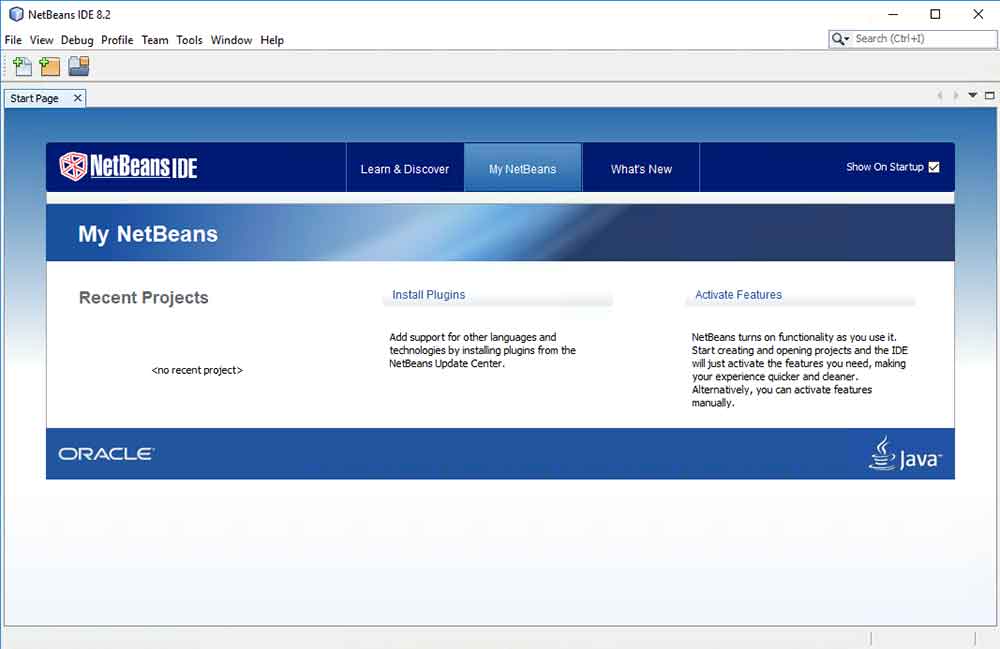Maximize the editor window icon
The width and height of the screenshot is (1000, 649).
(x=990, y=96)
